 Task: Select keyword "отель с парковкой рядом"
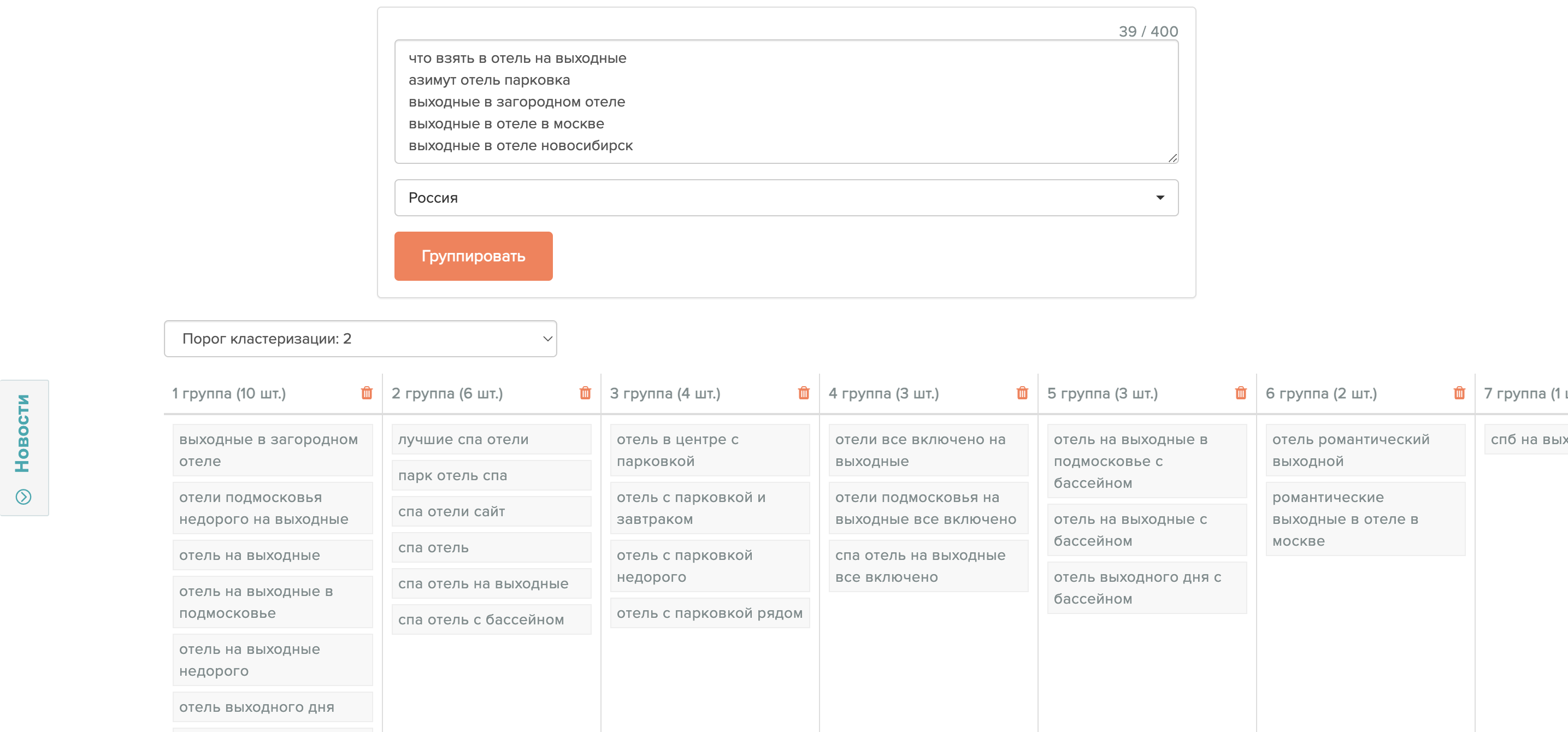click(709, 613)
